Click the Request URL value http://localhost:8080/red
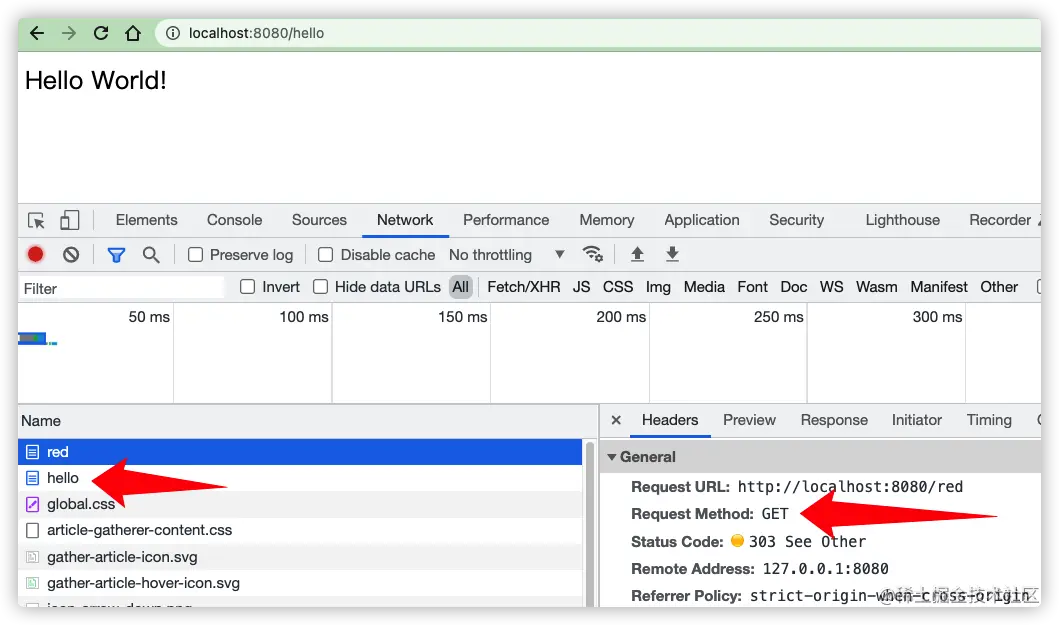The height and width of the screenshot is (625, 1059). point(850,486)
